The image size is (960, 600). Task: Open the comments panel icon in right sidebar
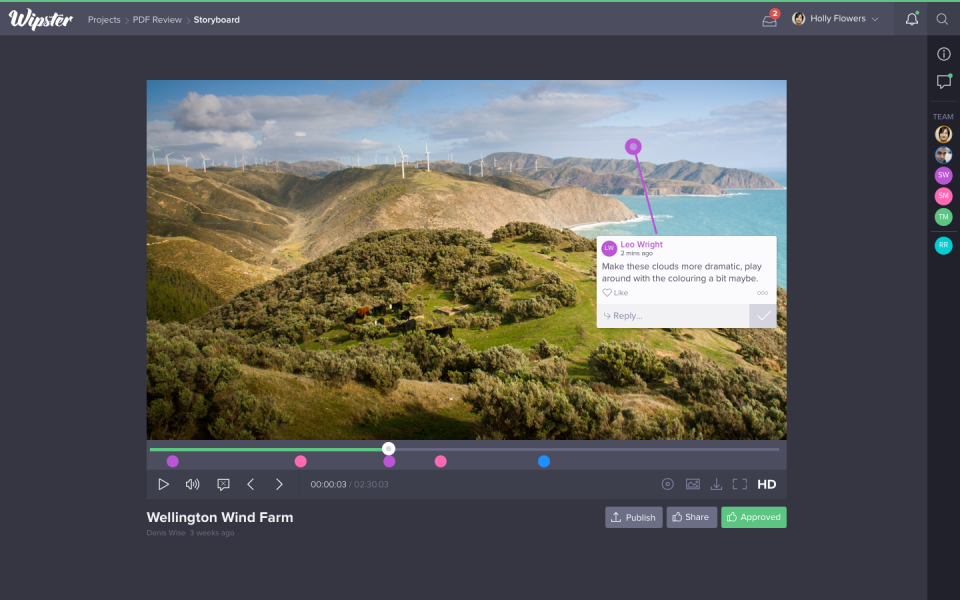[x=942, y=82]
